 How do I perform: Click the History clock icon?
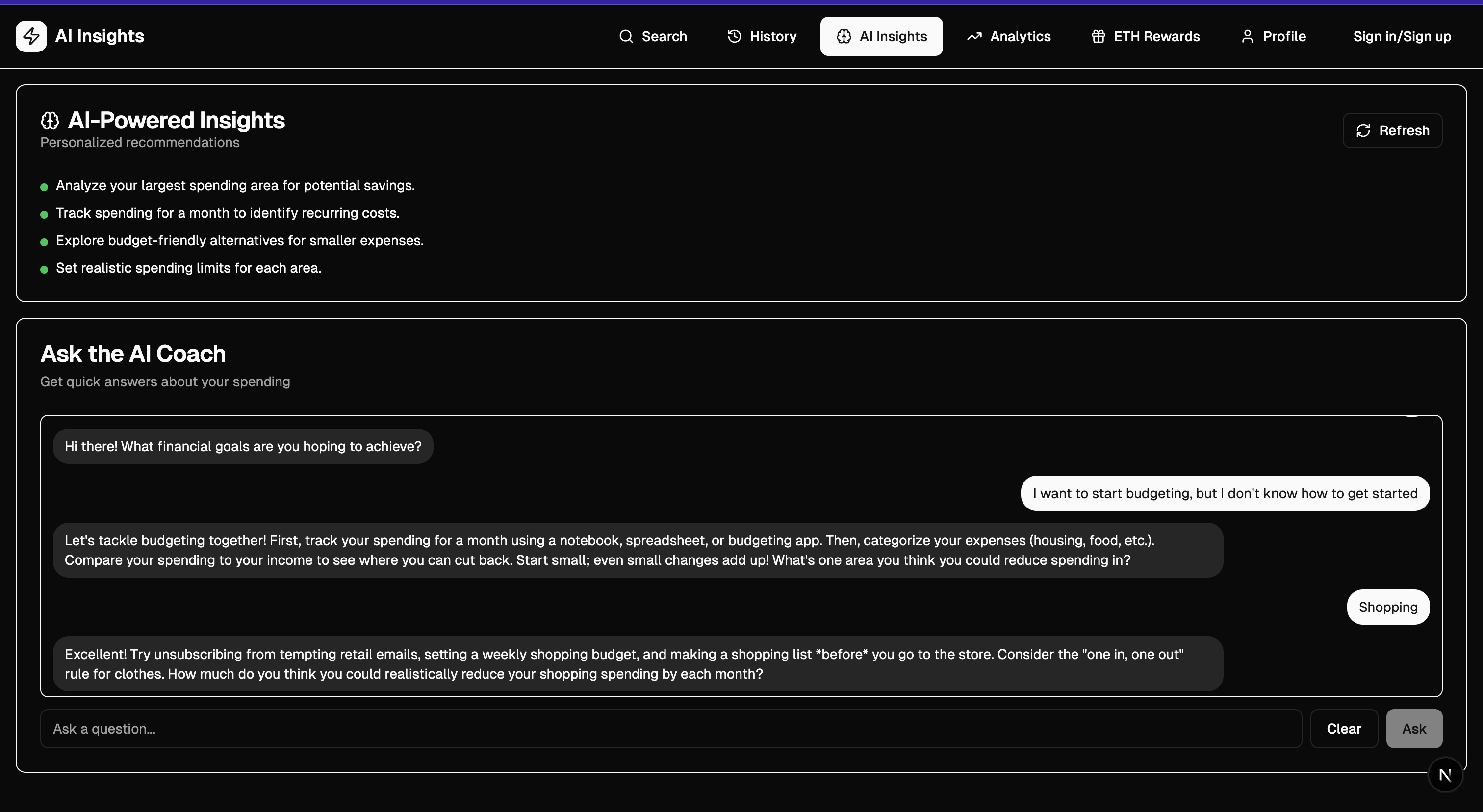pyautogui.click(x=734, y=36)
